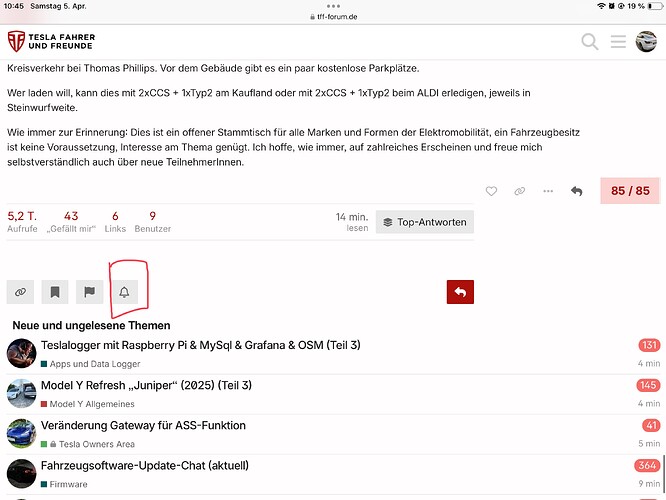Reply to post with grey arrow icon

576,191
